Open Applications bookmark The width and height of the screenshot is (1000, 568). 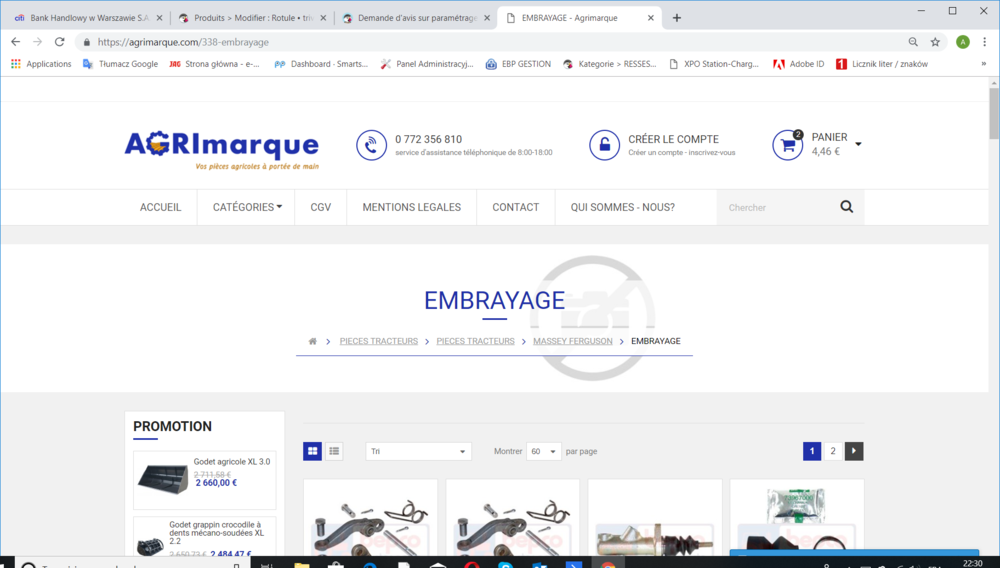pyautogui.click(x=41, y=64)
